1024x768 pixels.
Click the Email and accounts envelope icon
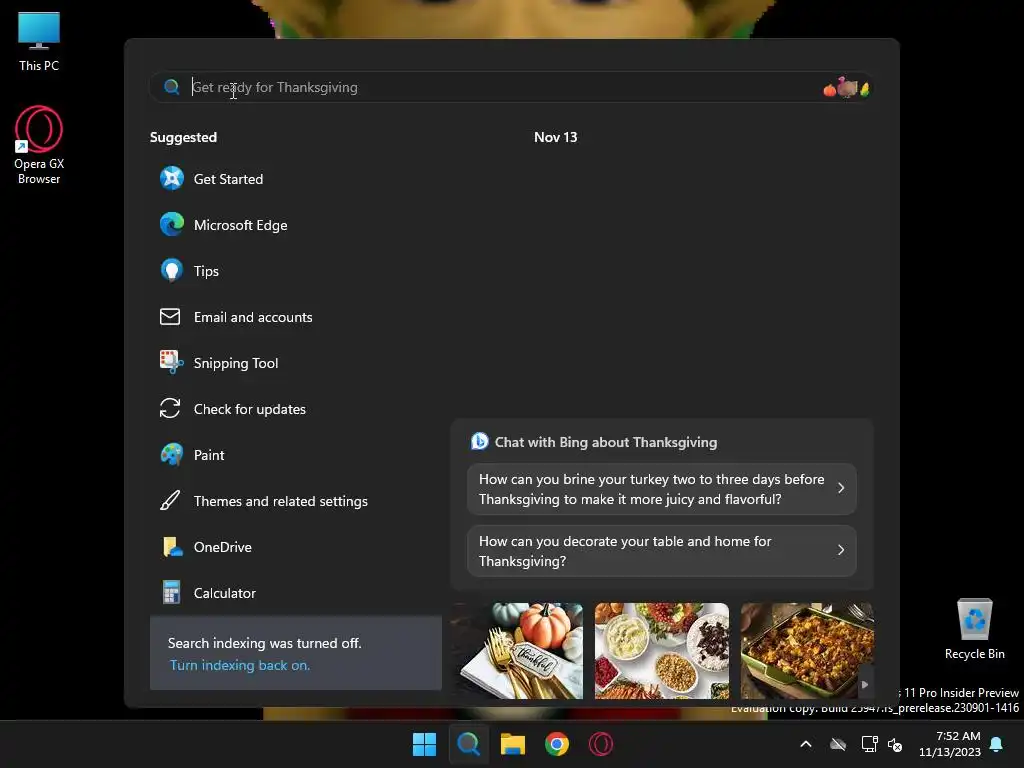point(170,317)
